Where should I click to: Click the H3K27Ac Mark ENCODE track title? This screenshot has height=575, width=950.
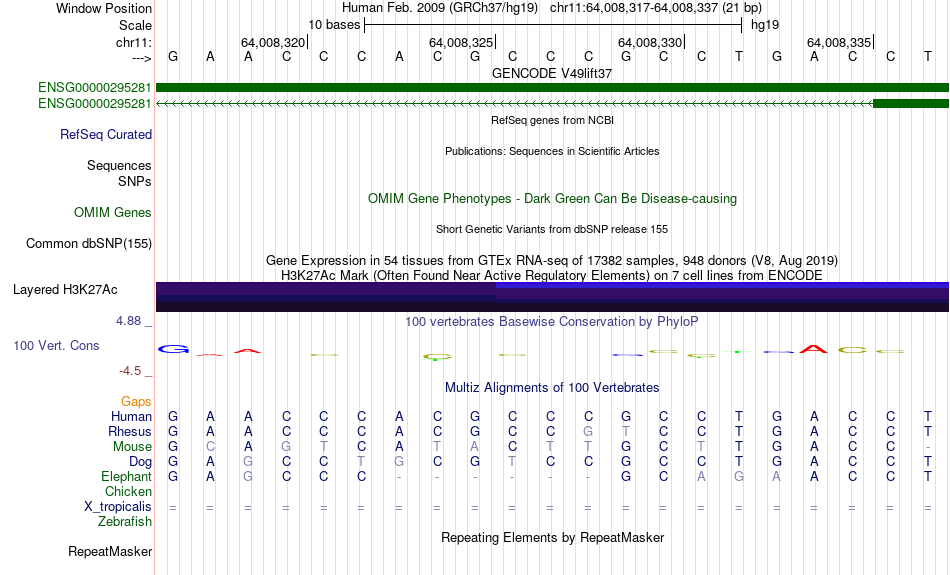[x=552, y=276]
